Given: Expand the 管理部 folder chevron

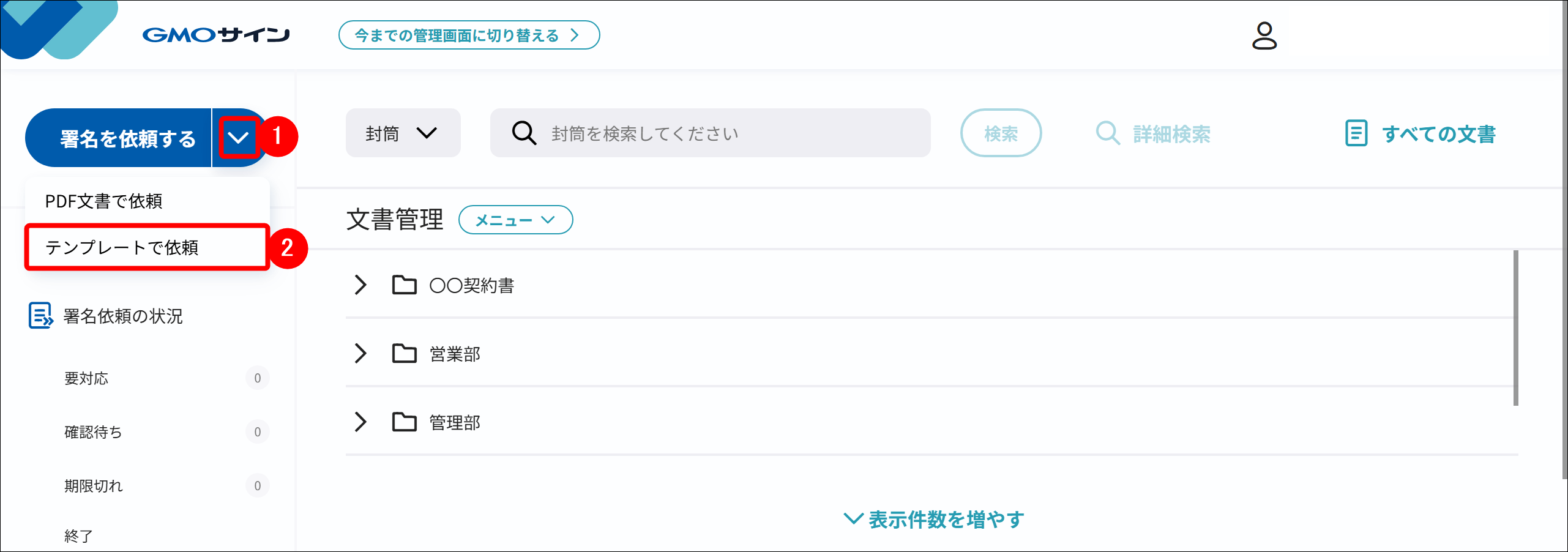Looking at the screenshot, I should tap(360, 422).
